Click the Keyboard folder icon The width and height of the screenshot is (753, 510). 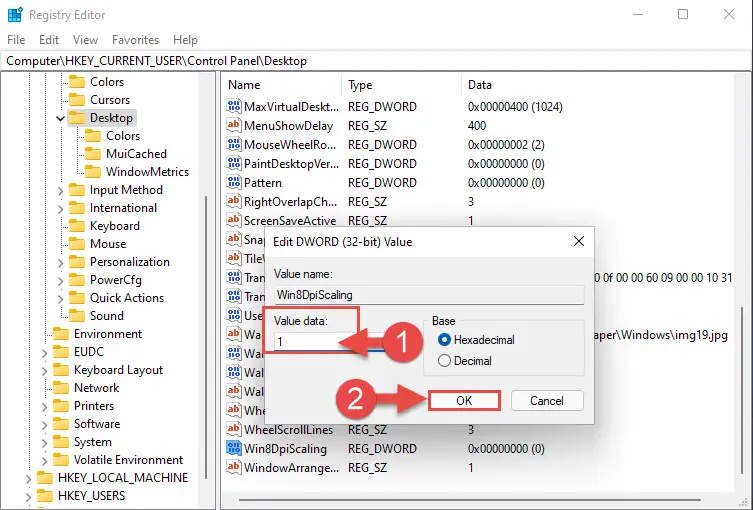(x=77, y=226)
